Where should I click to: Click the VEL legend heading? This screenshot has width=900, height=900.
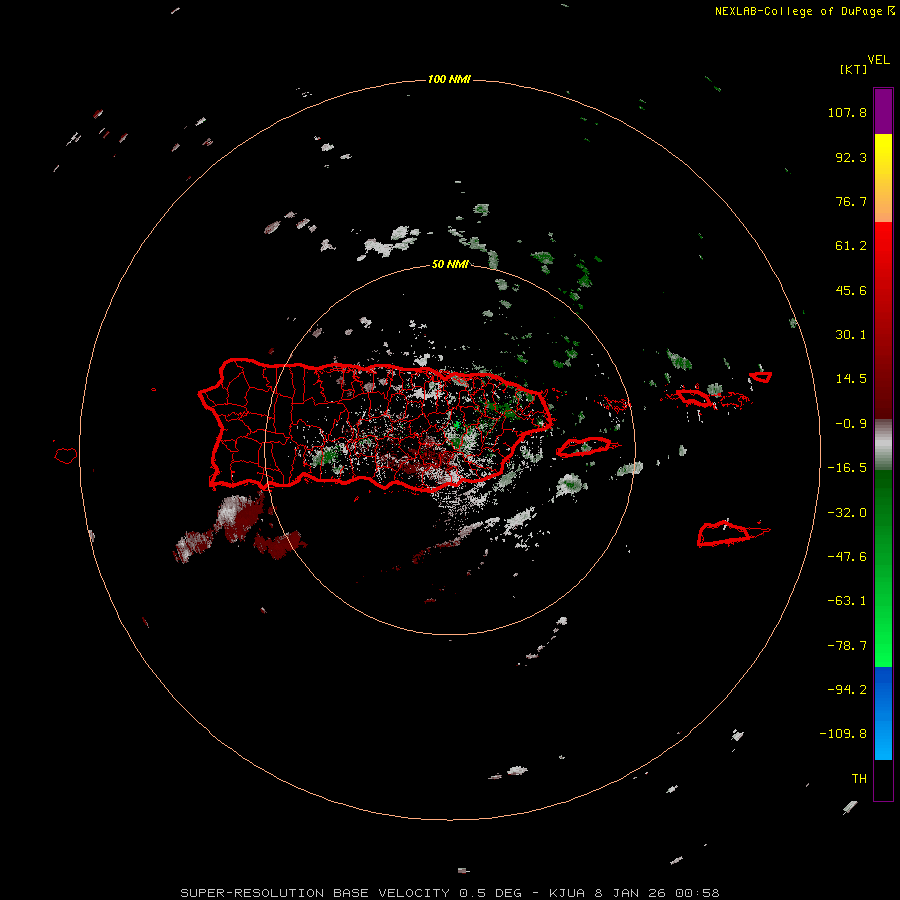879,60
